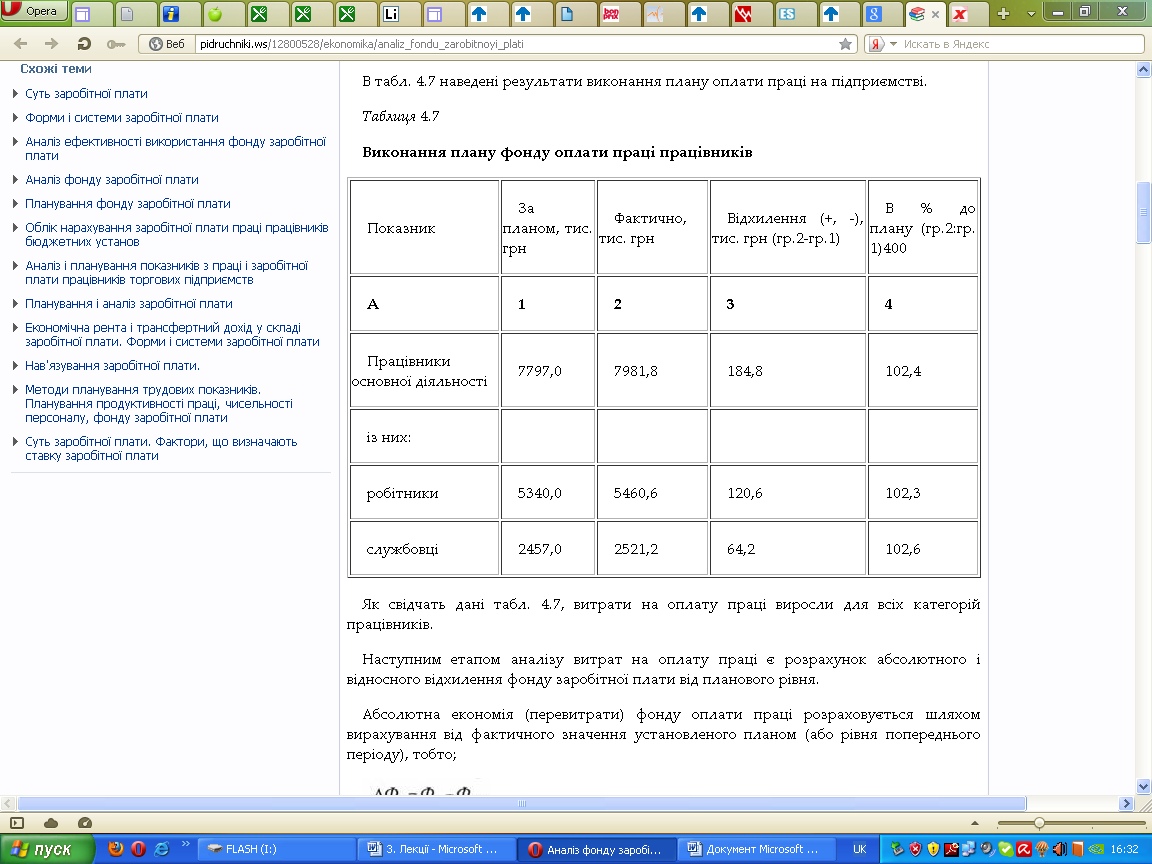Click table cell value 7797,0
This screenshot has width=1152, height=864.
click(x=539, y=371)
